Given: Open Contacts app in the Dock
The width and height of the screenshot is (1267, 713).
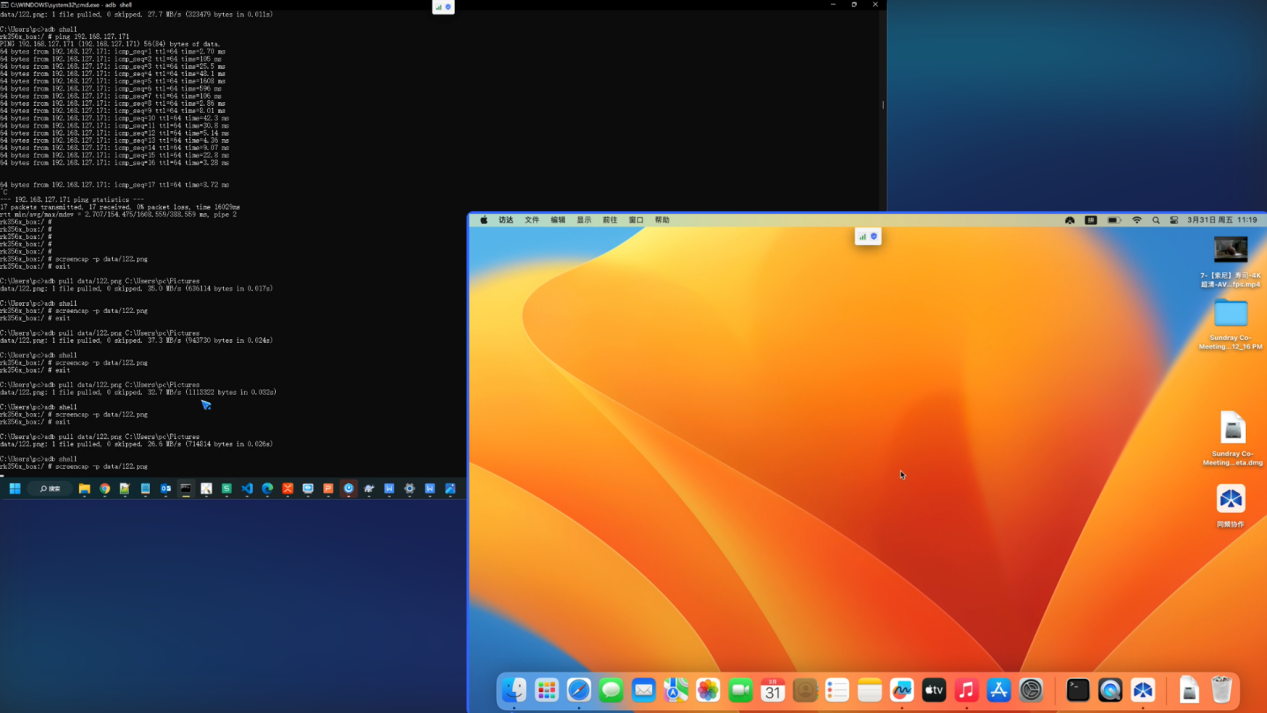Looking at the screenshot, I should pos(805,690).
